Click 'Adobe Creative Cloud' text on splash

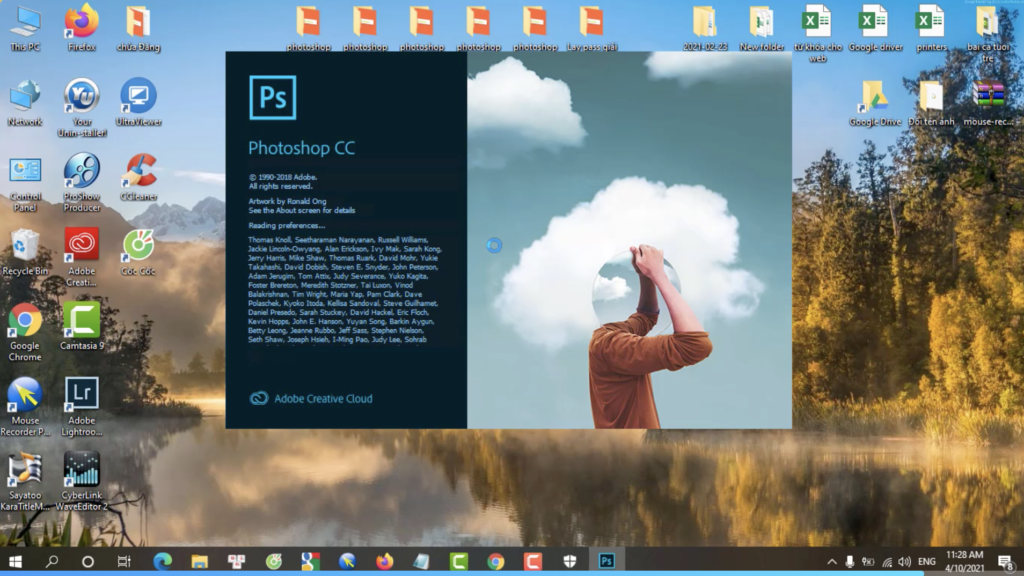[x=323, y=398]
